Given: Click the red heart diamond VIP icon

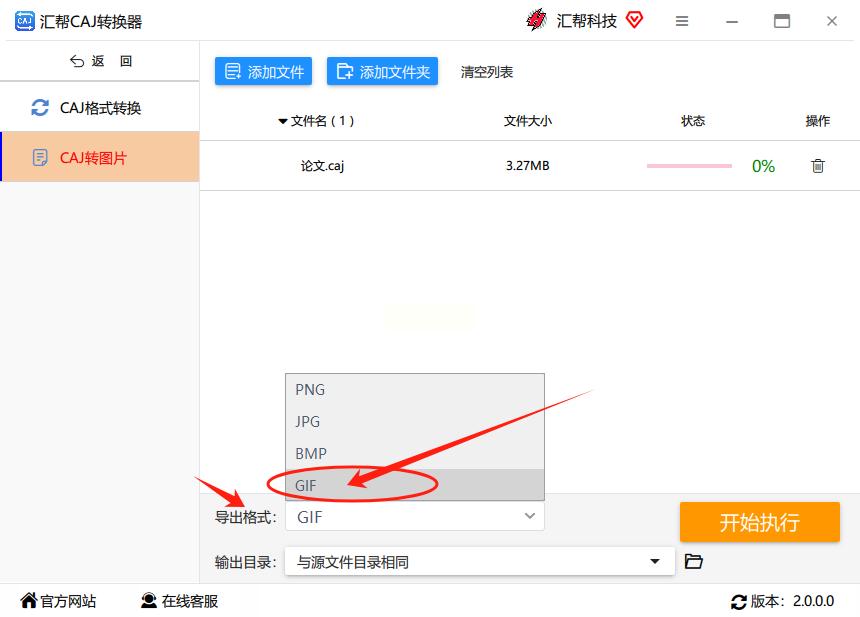Looking at the screenshot, I should coord(634,20).
